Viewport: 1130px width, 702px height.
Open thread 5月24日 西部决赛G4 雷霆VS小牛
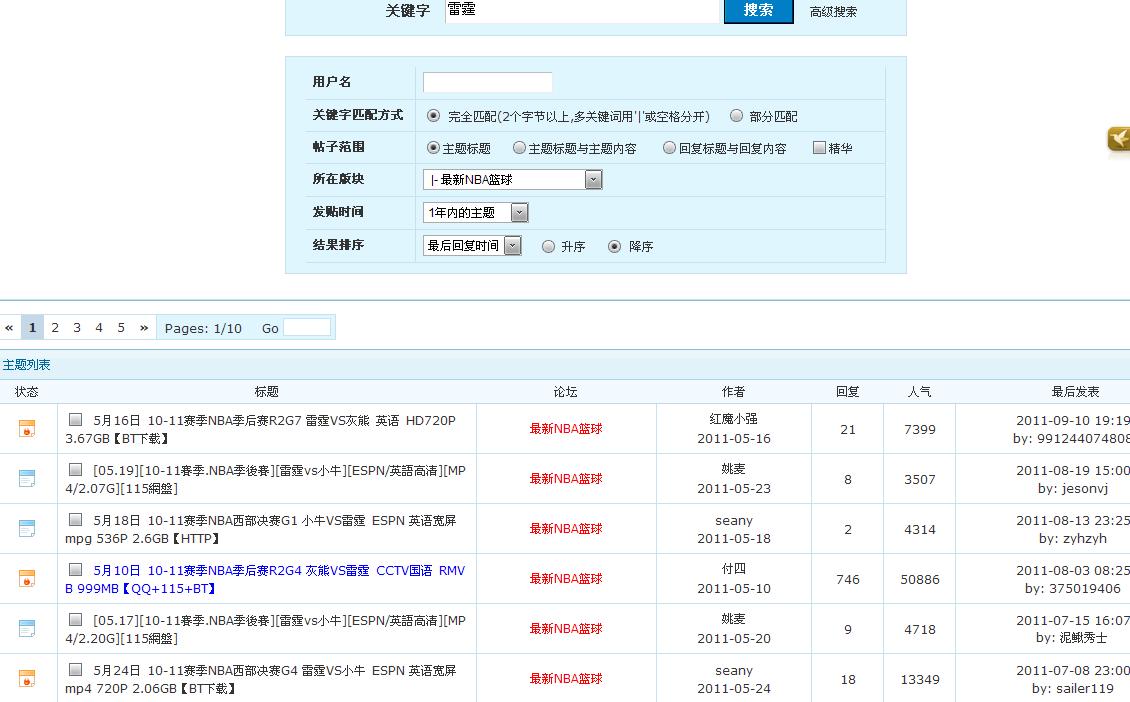pyautogui.click(x=260, y=680)
